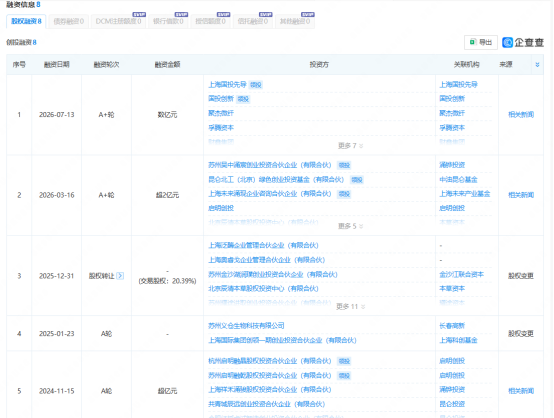Open 上海泛腾企业管理合伙企业 investor link
Image resolution: width=554 pixels, height=418 pixels.
[263, 245]
